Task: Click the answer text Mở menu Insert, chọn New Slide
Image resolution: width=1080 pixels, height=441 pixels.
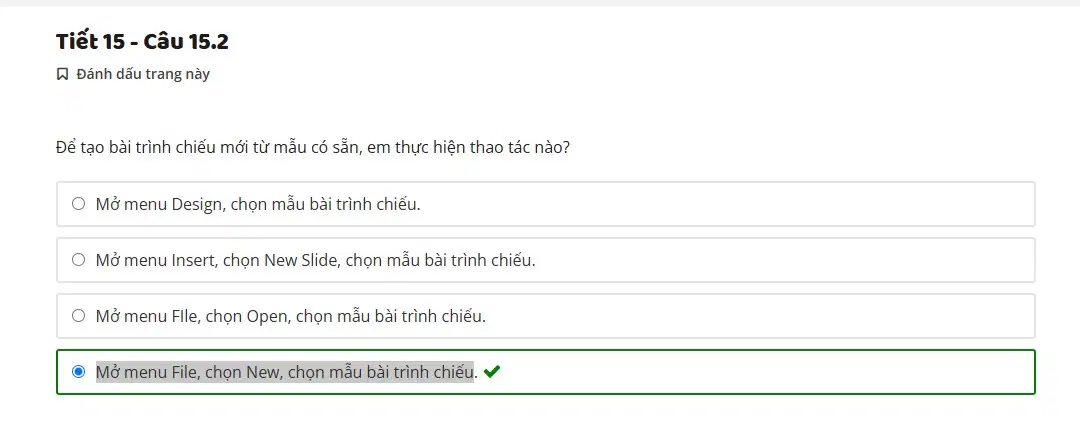Action: 315,260
